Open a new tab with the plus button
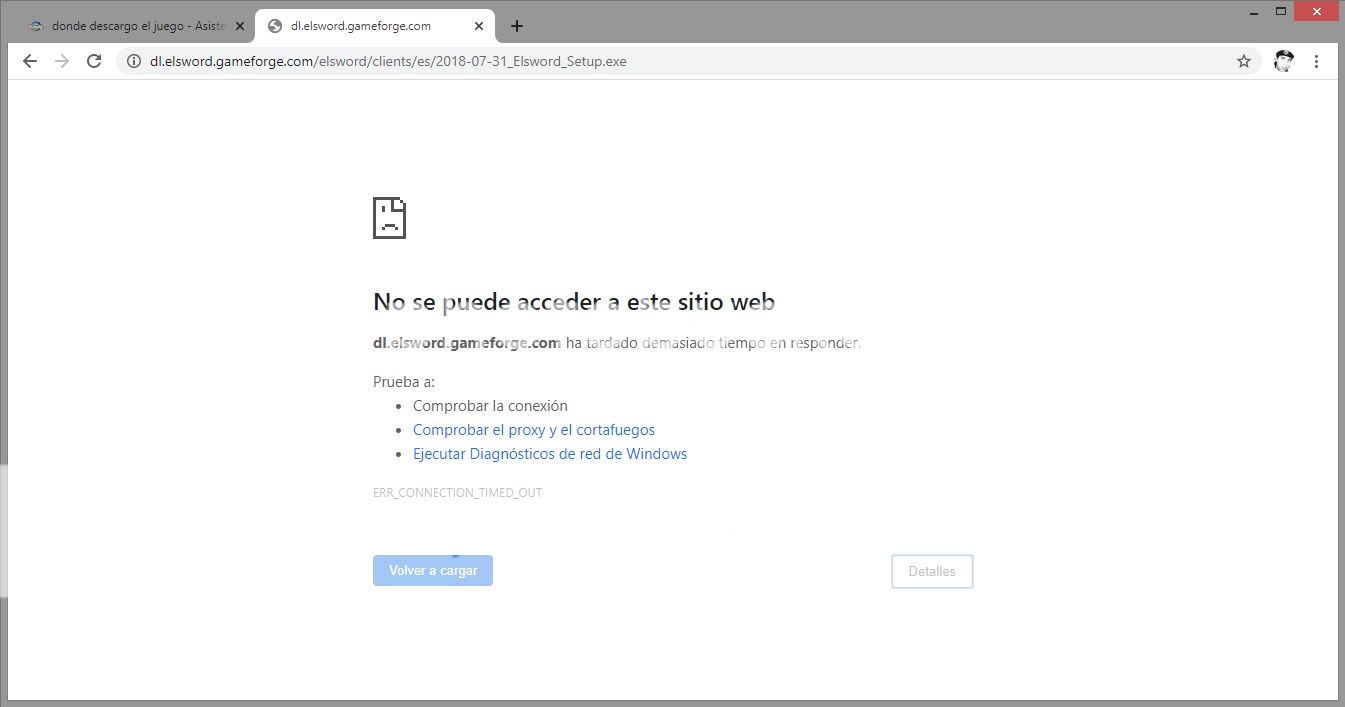Screen dimensions: 1345x707 coord(517,26)
